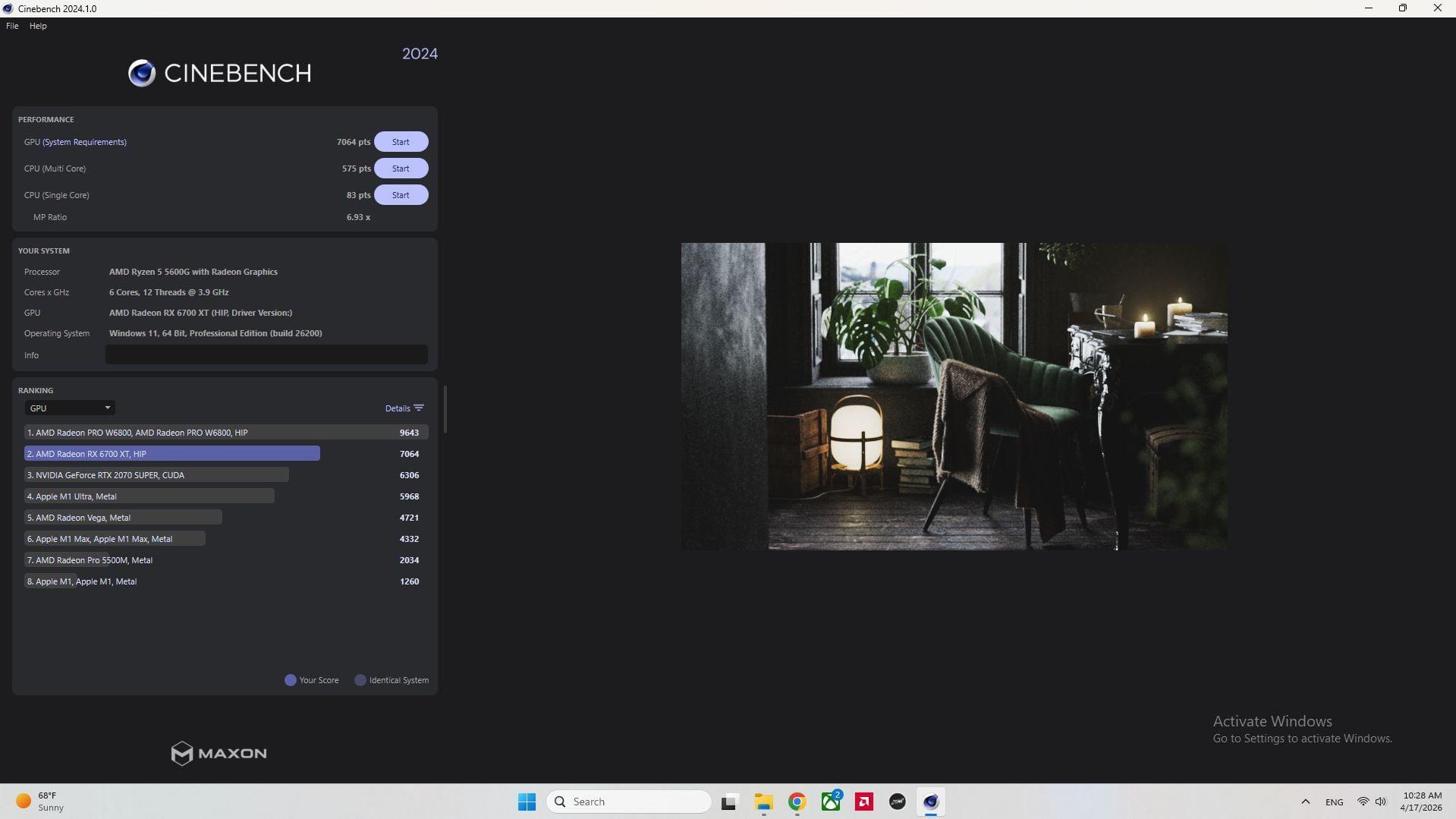The height and width of the screenshot is (819, 1456).
Task: Open the Help menu
Action: 38,26
